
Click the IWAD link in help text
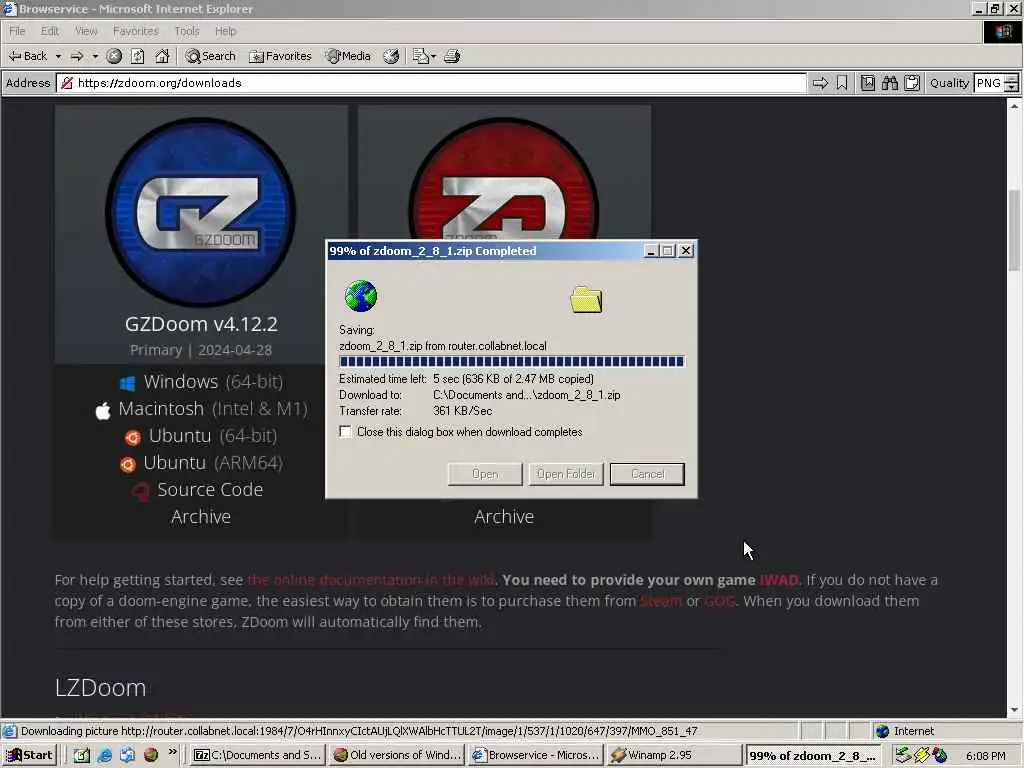(x=779, y=580)
